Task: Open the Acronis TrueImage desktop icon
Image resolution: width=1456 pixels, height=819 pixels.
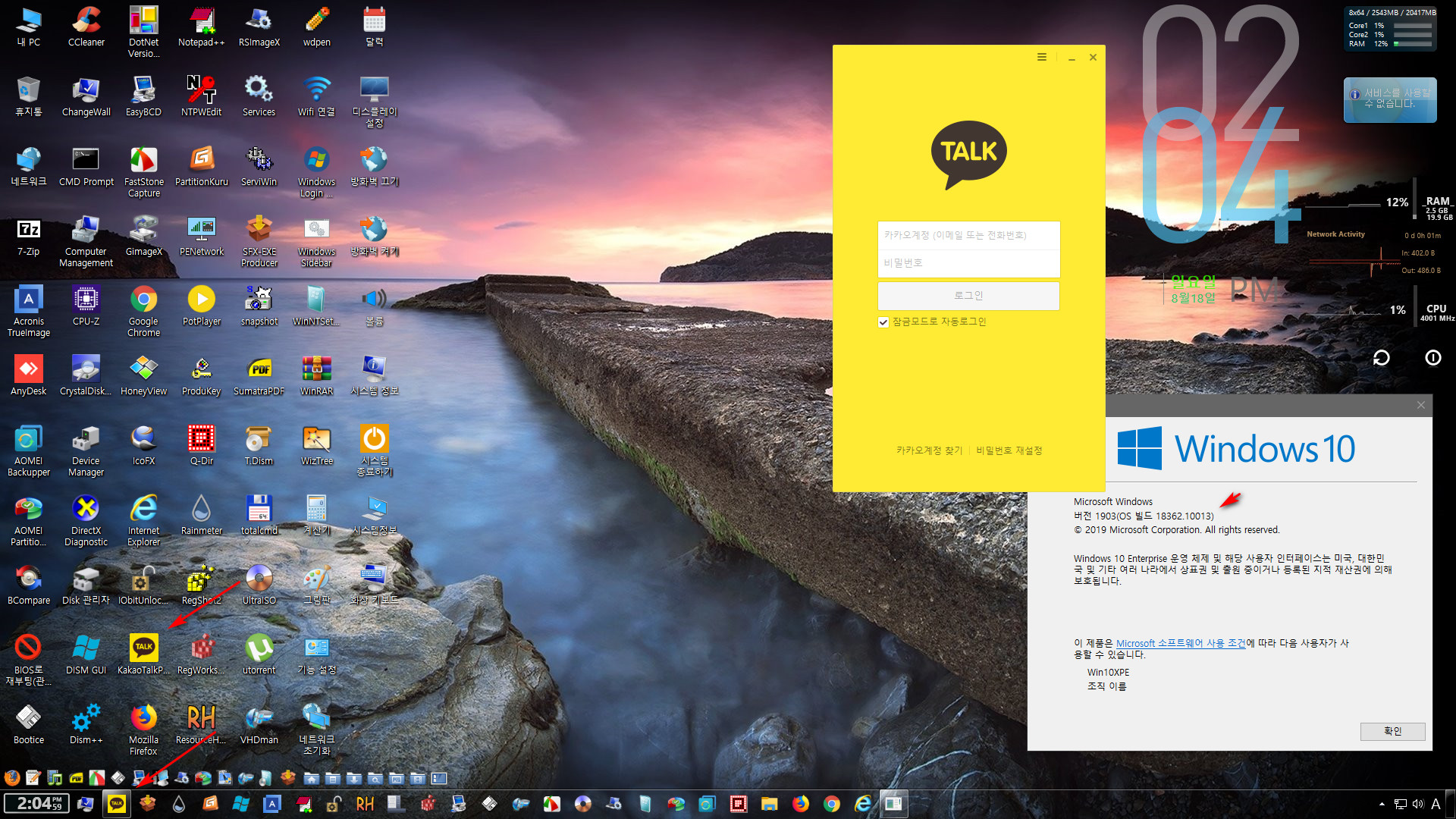Action: (28, 311)
